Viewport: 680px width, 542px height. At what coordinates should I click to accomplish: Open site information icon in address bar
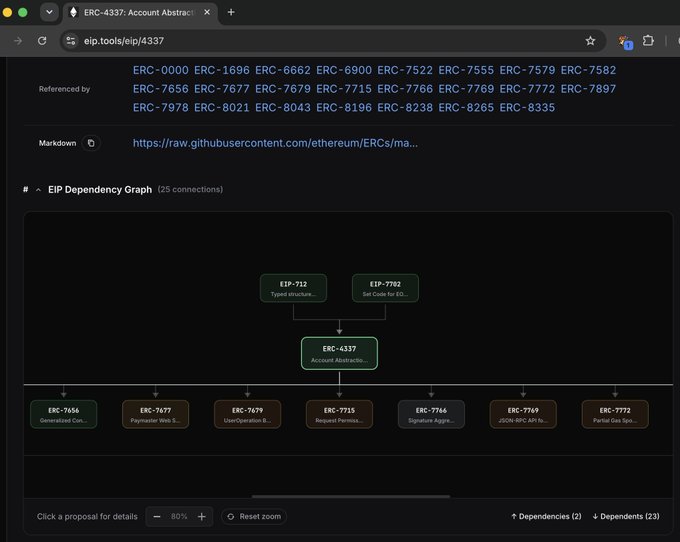[71, 41]
